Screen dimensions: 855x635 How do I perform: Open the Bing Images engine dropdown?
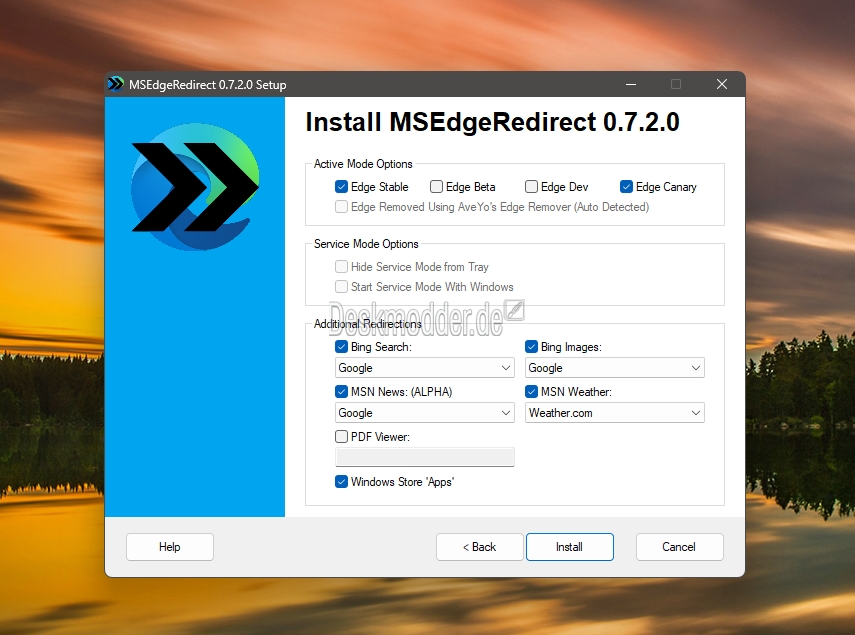[x=615, y=368]
